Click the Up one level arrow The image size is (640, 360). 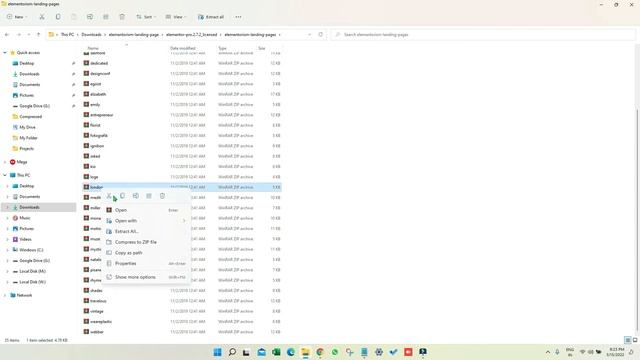coord(38,35)
